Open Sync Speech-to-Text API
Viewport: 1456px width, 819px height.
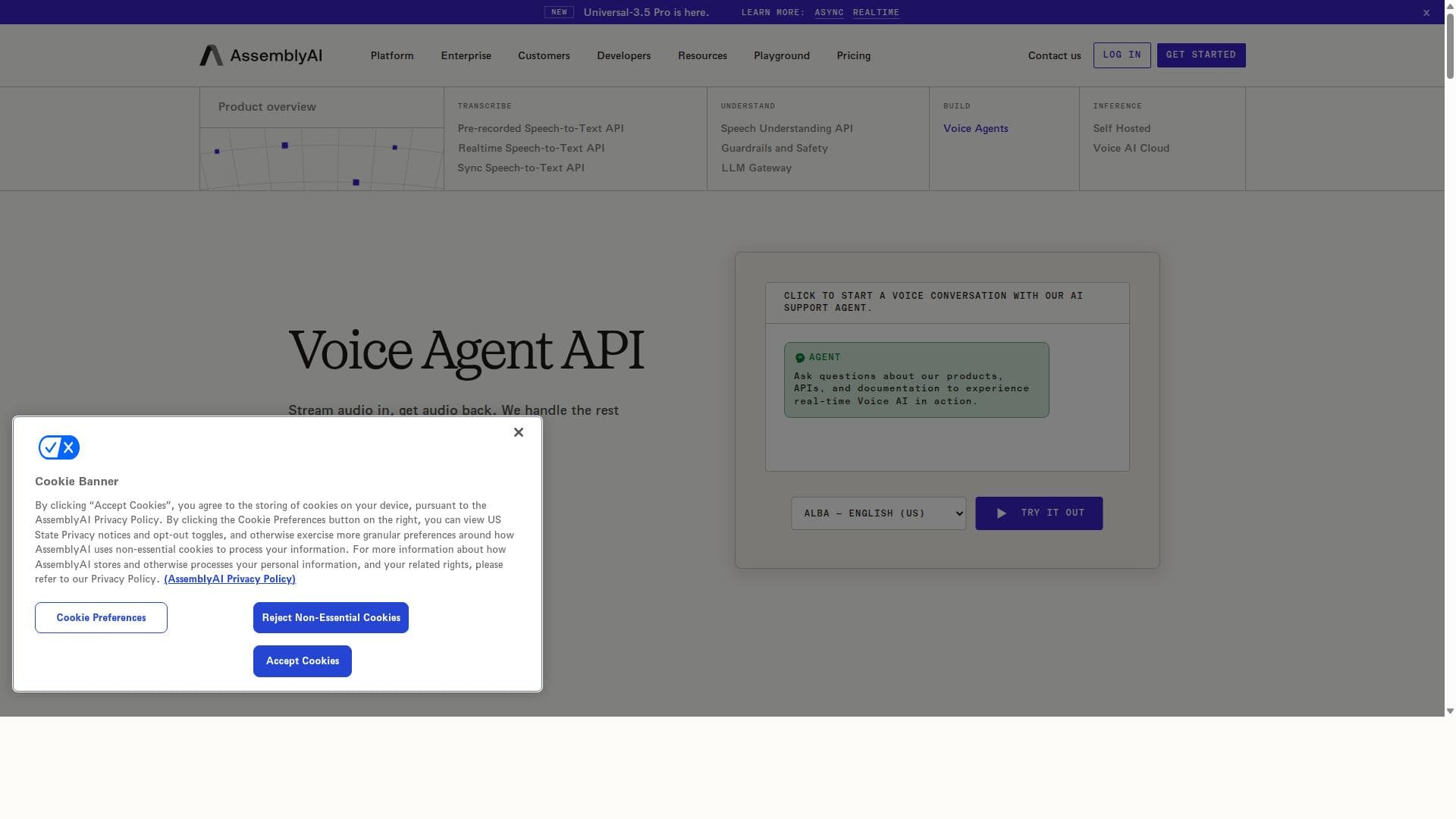point(521,168)
